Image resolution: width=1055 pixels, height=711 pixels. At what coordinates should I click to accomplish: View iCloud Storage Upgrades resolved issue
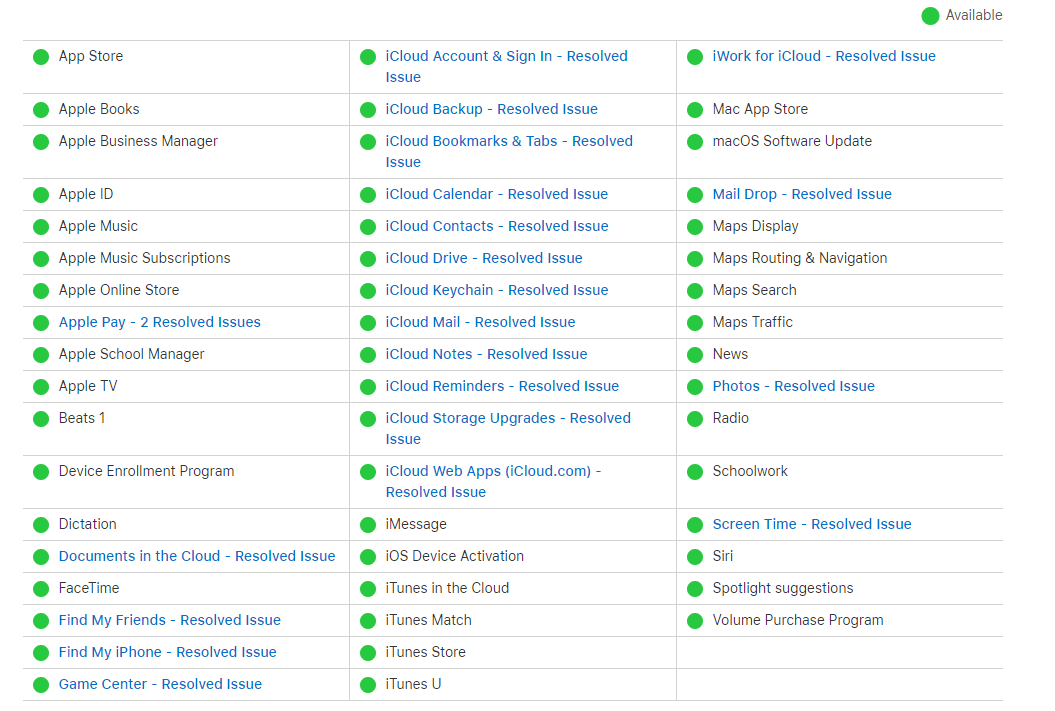[508, 428]
